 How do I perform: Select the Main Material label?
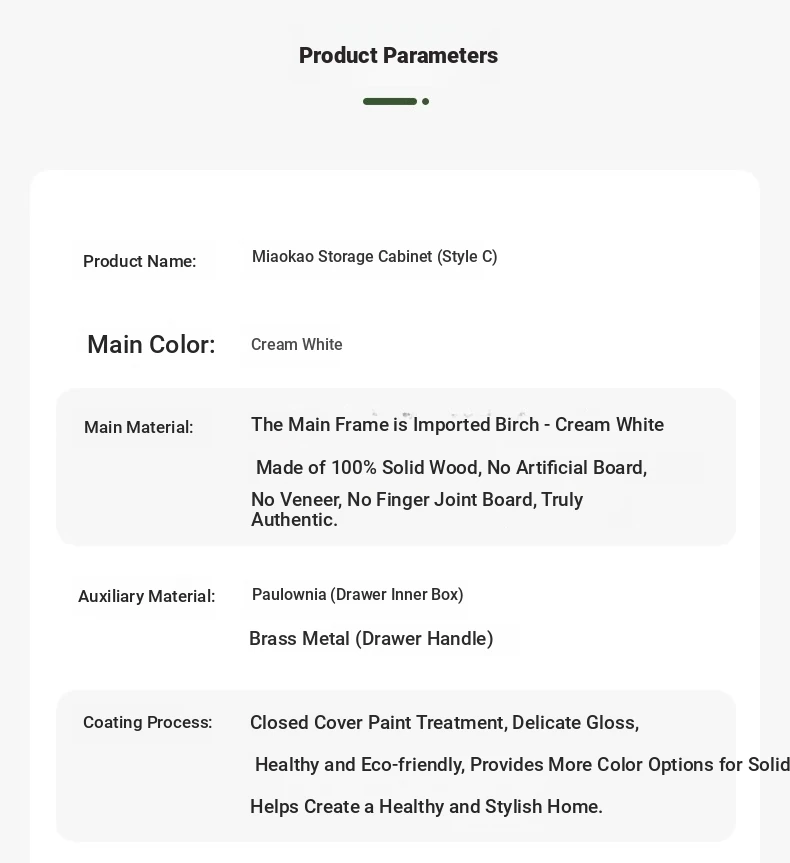(x=138, y=427)
